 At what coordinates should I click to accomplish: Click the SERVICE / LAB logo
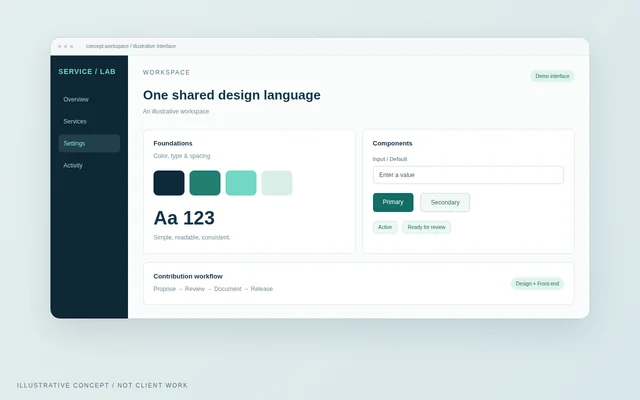click(87, 71)
